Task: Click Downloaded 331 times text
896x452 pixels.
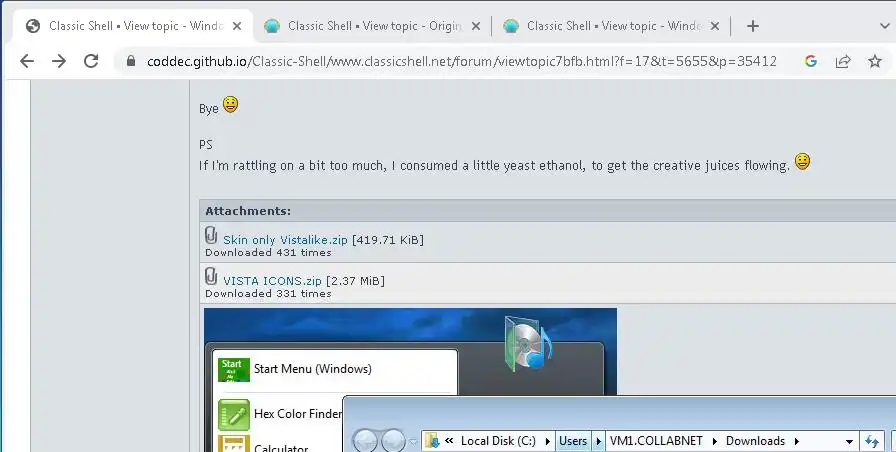Action: [268, 294]
